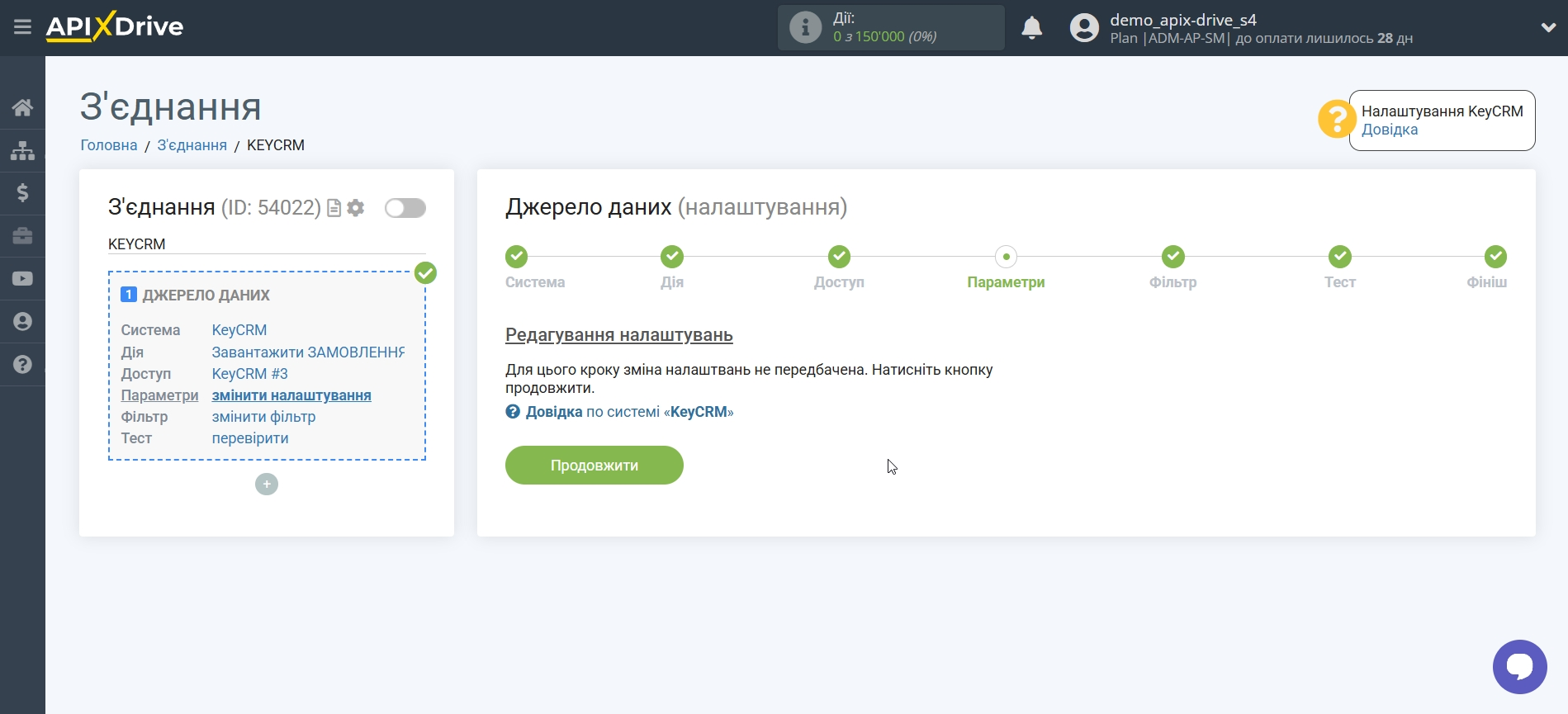1568x714 pixels.
Task: Click змінити фільтр link
Action: 264,417
